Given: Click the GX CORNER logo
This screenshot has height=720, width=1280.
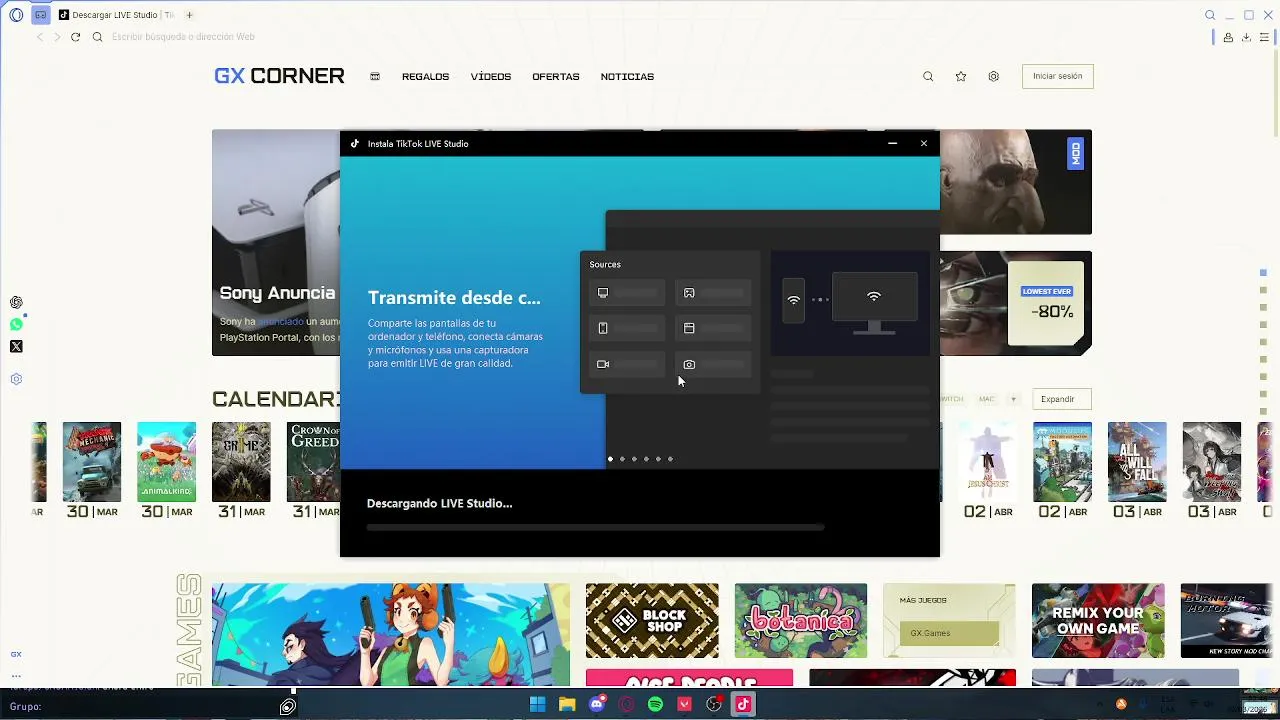Looking at the screenshot, I should 279,76.
